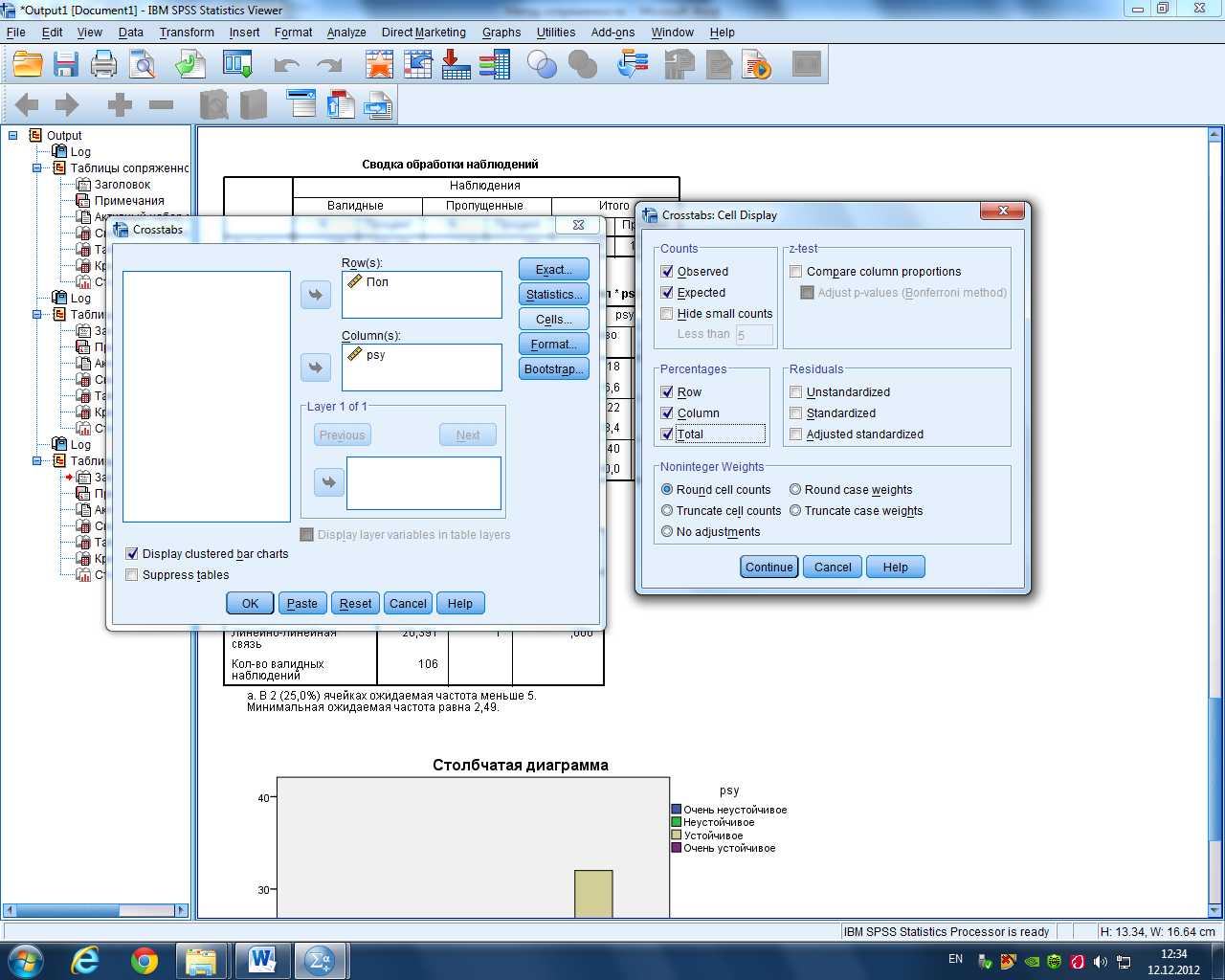Viewport: 1225px width, 980px height.
Task: Click the Bootstrap... button
Action: coord(554,369)
